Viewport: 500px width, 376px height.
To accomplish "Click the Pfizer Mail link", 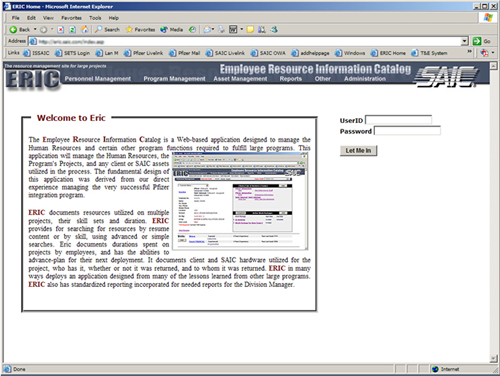I will [185, 53].
